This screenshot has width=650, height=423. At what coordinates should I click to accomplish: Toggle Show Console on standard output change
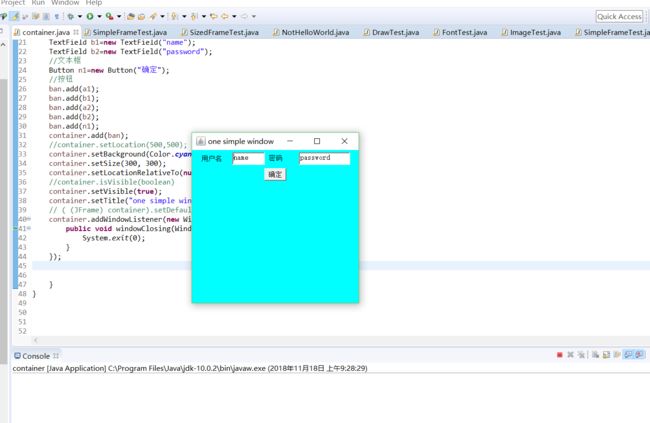(x=628, y=355)
